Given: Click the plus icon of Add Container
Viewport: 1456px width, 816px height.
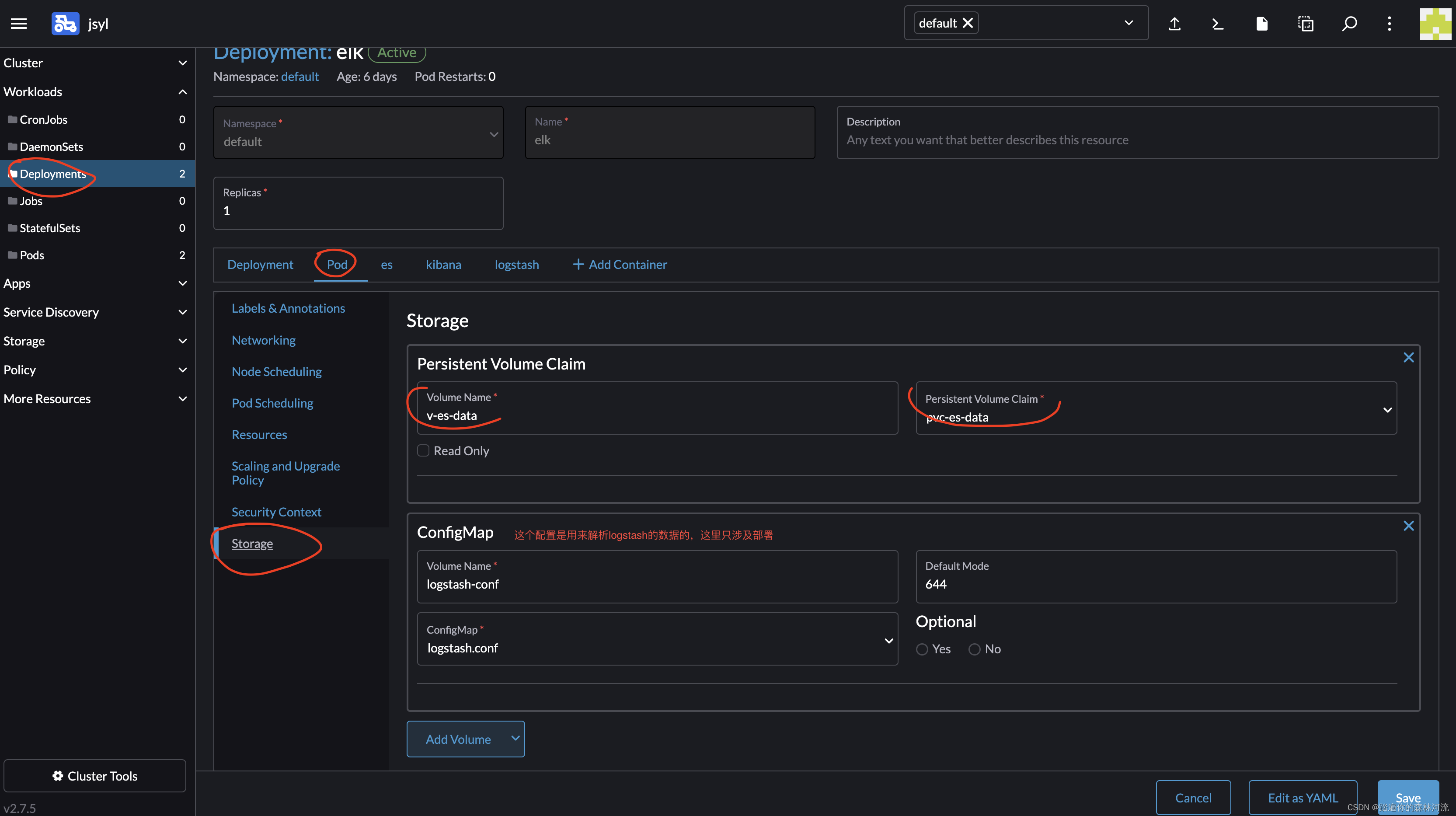Looking at the screenshot, I should pyautogui.click(x=578, y=264).
